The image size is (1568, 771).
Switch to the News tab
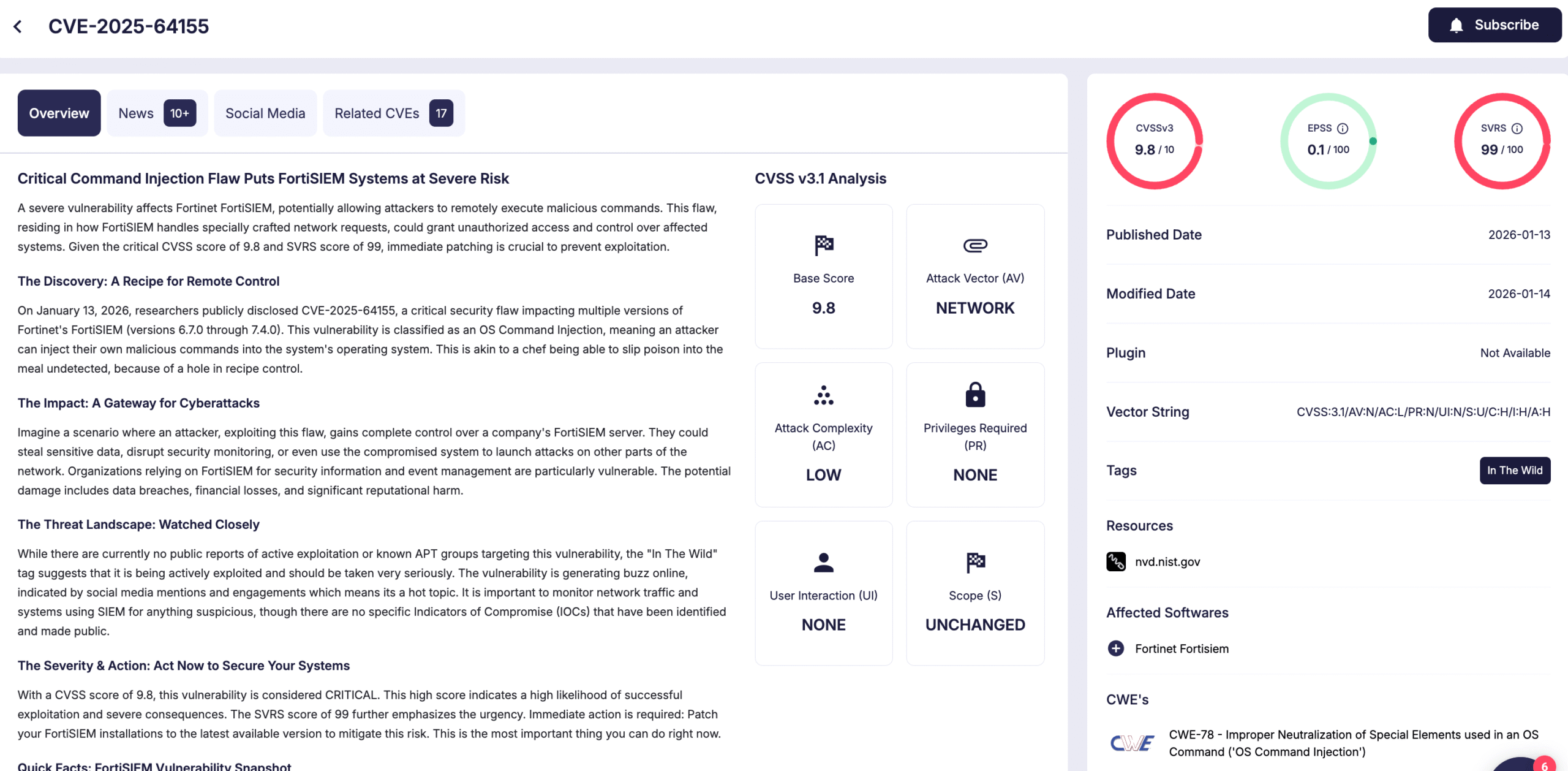click(157, 113)
